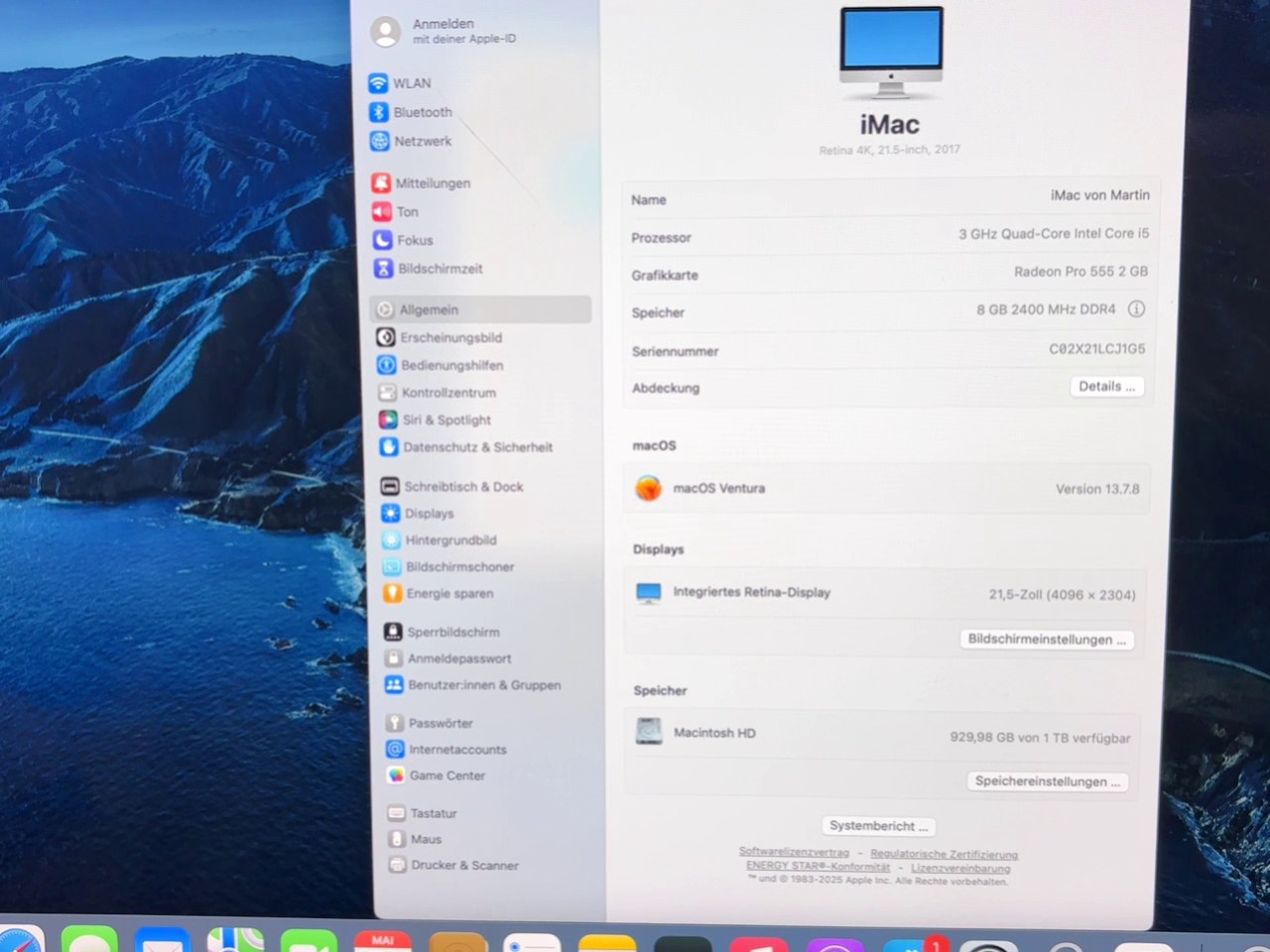Click serial number C02X21LCJ1G5
This screenshot has height=952, width=1270.
pyautogui.click(x=1096, y=348)
